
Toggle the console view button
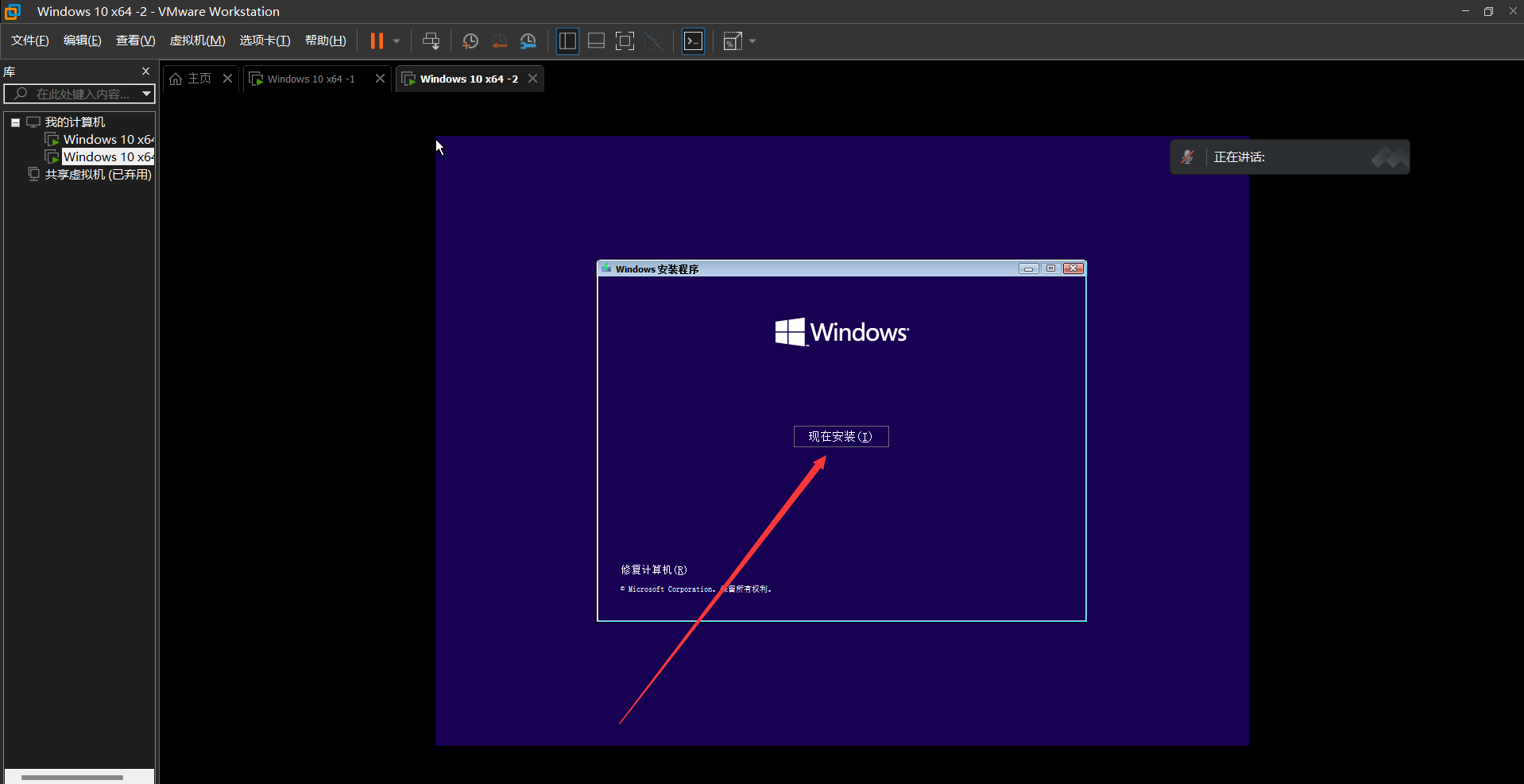pyautogui.click(x=693, y=41)
